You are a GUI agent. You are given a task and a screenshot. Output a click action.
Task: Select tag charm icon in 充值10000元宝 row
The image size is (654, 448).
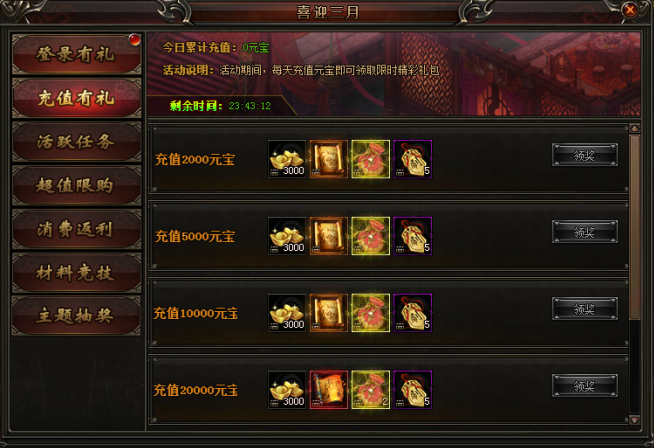[413, 313]
